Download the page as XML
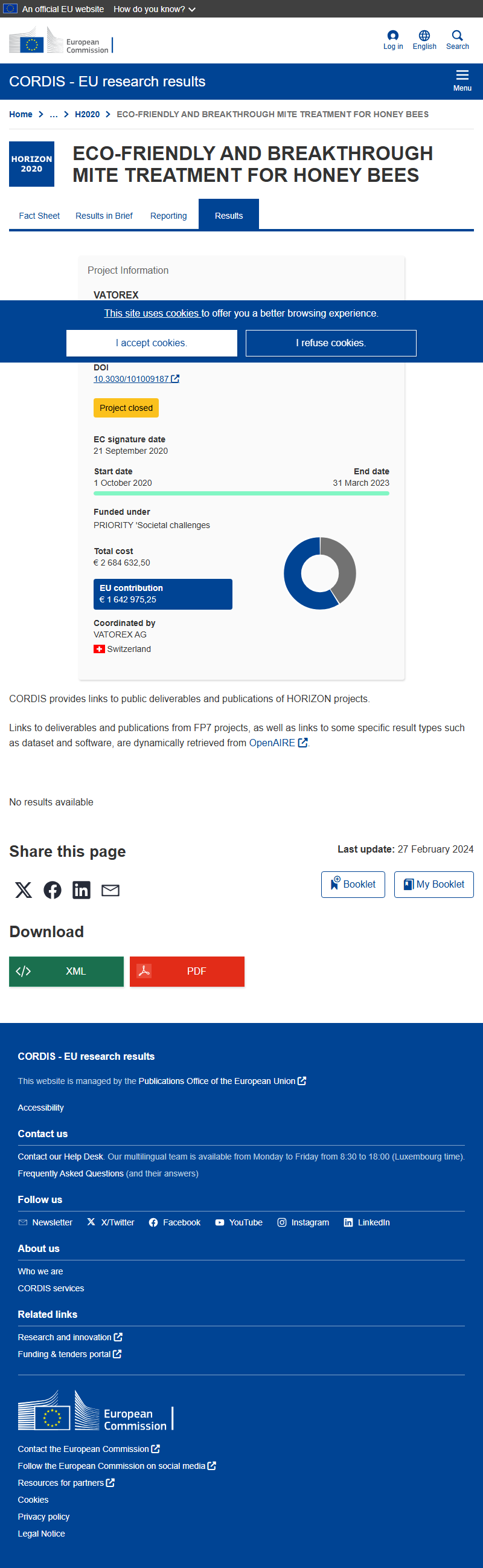Image resolution: width=483 pixels, height=1568 pixels. tap(66, 971)
